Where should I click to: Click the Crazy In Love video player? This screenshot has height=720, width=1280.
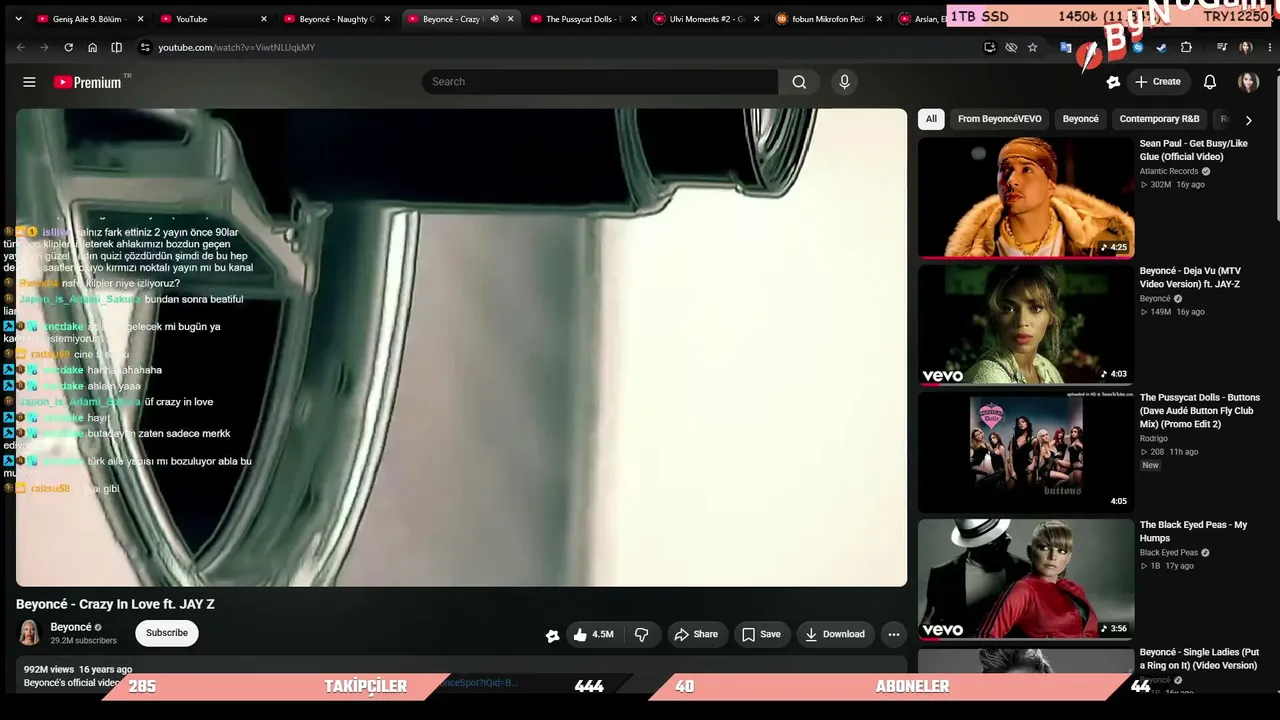(461, 347)
